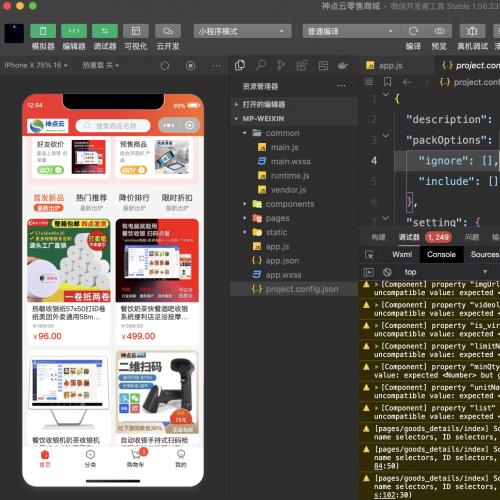Image resolution: width=500 pixels, height=500 pixels.
Task: Open main.js file
Action: point(284,147)
